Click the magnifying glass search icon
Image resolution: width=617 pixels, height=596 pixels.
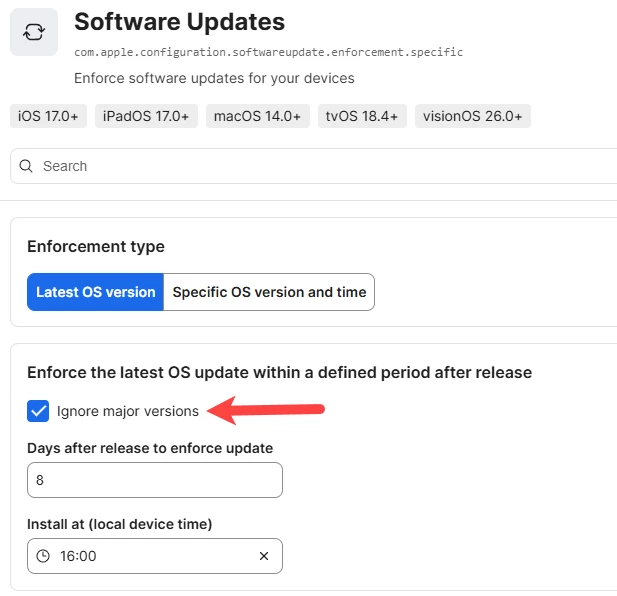click(26, 166)
